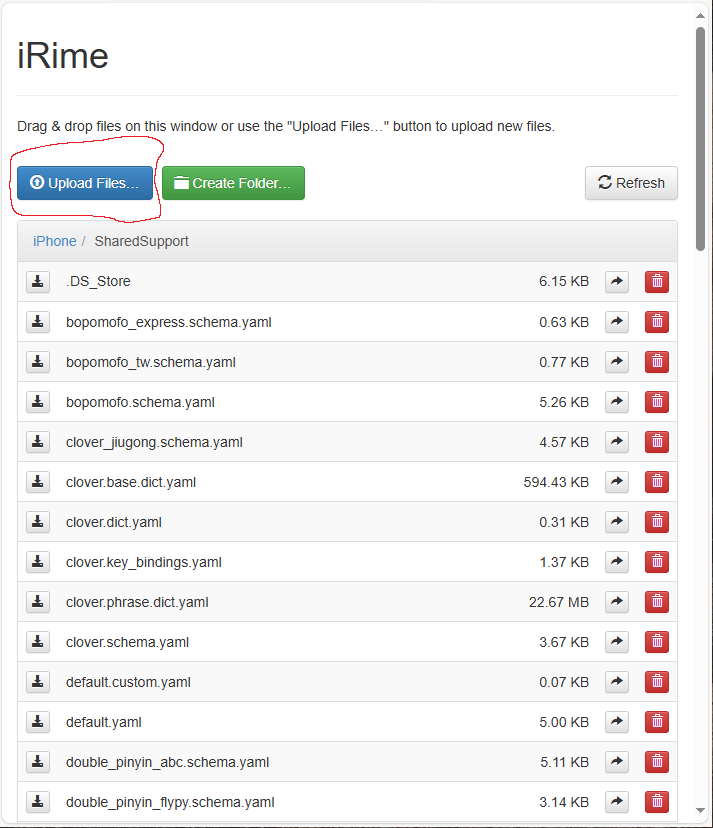Delete clover.phrase.dict.yaml

coord(657,602)
